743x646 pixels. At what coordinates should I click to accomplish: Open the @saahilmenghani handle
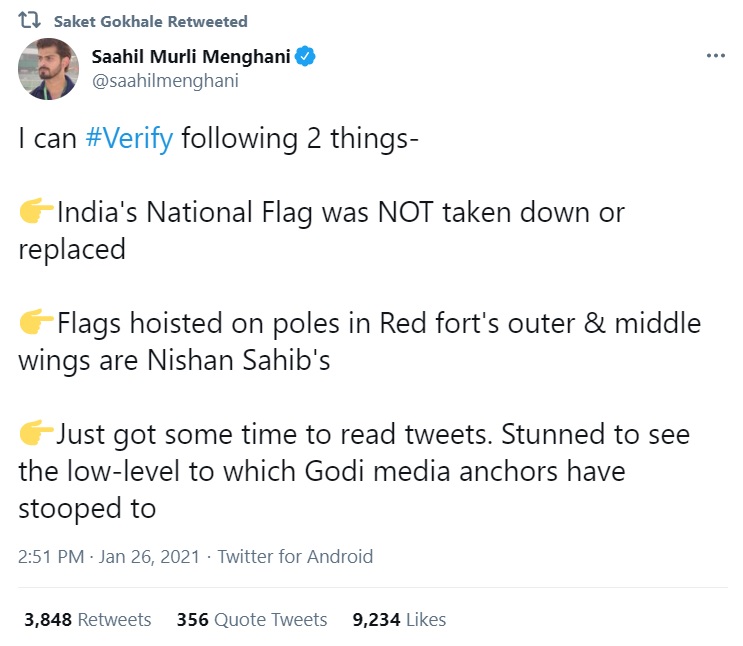pos(165,81)
